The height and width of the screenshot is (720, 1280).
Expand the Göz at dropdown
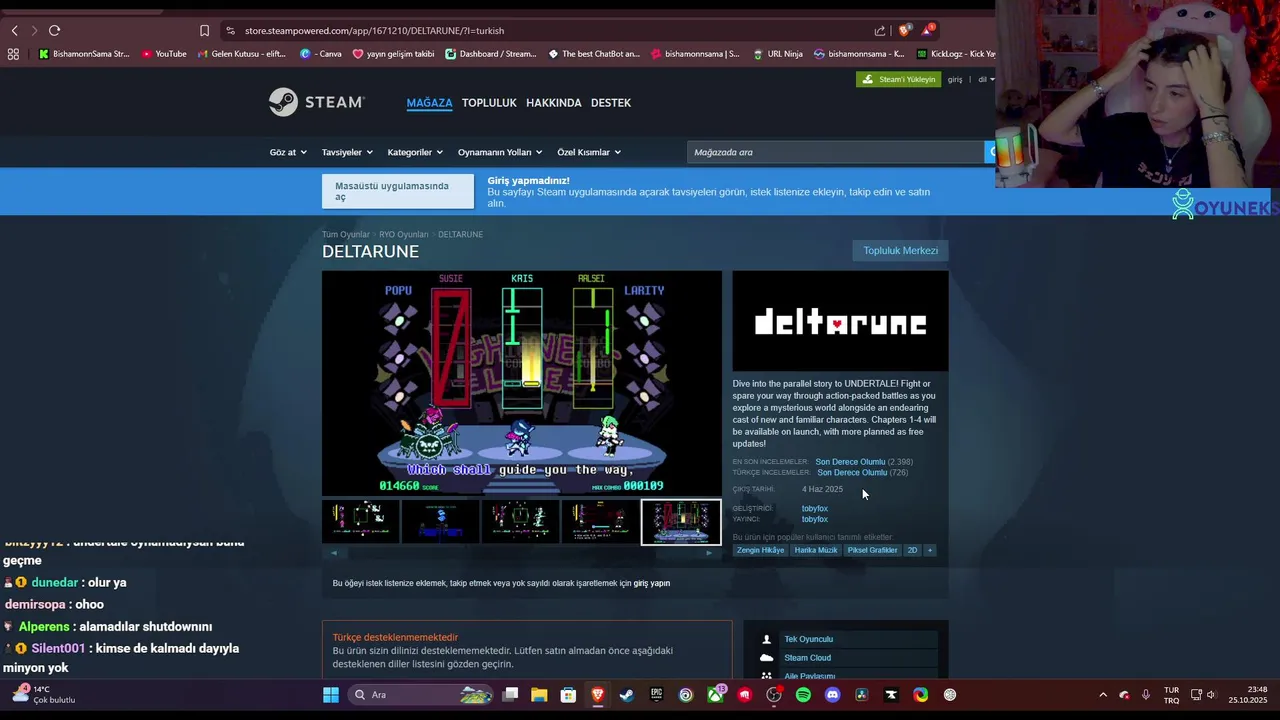coord(288,152)
